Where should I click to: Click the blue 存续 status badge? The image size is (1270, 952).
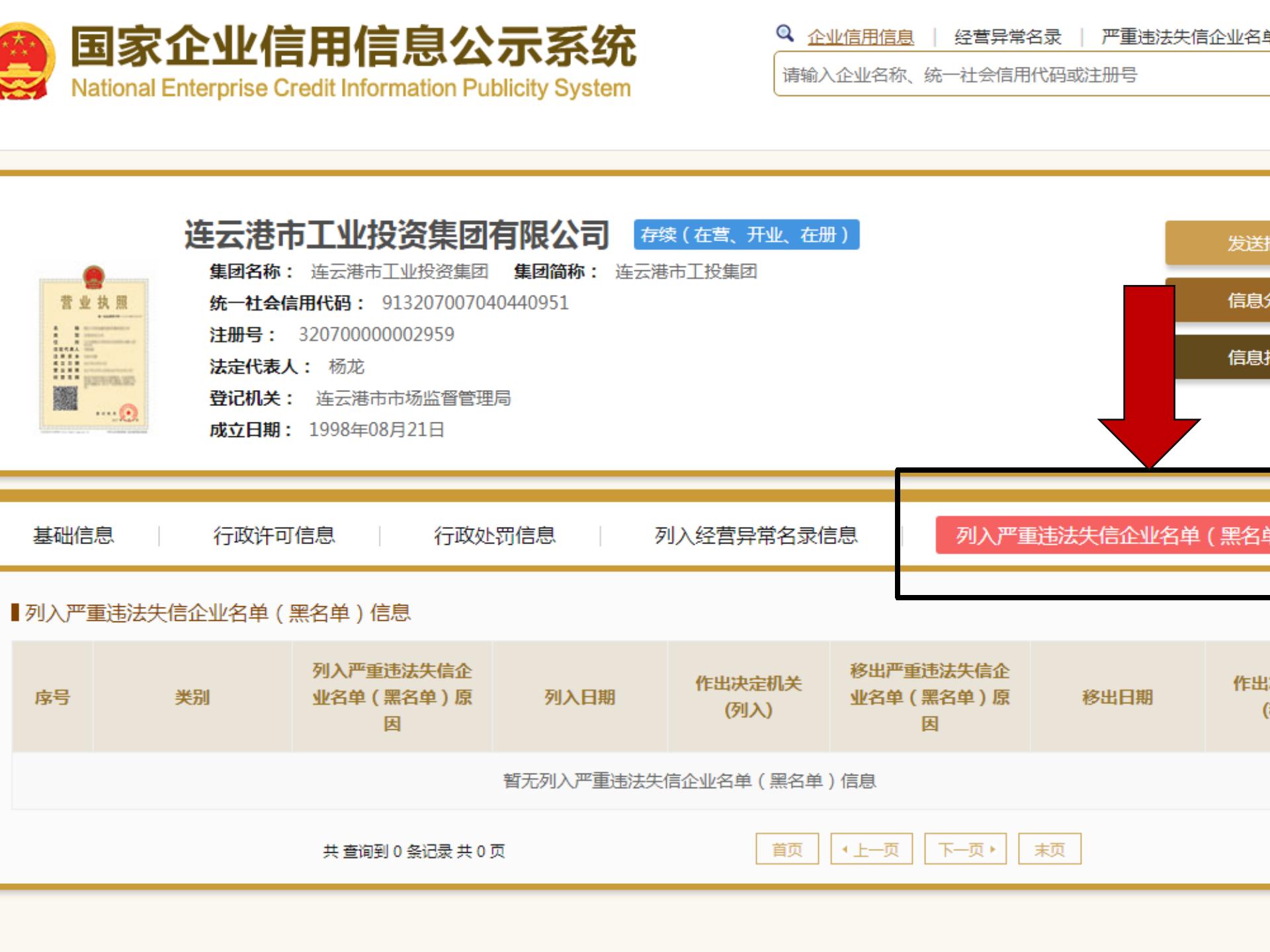(x=746, y=235)
